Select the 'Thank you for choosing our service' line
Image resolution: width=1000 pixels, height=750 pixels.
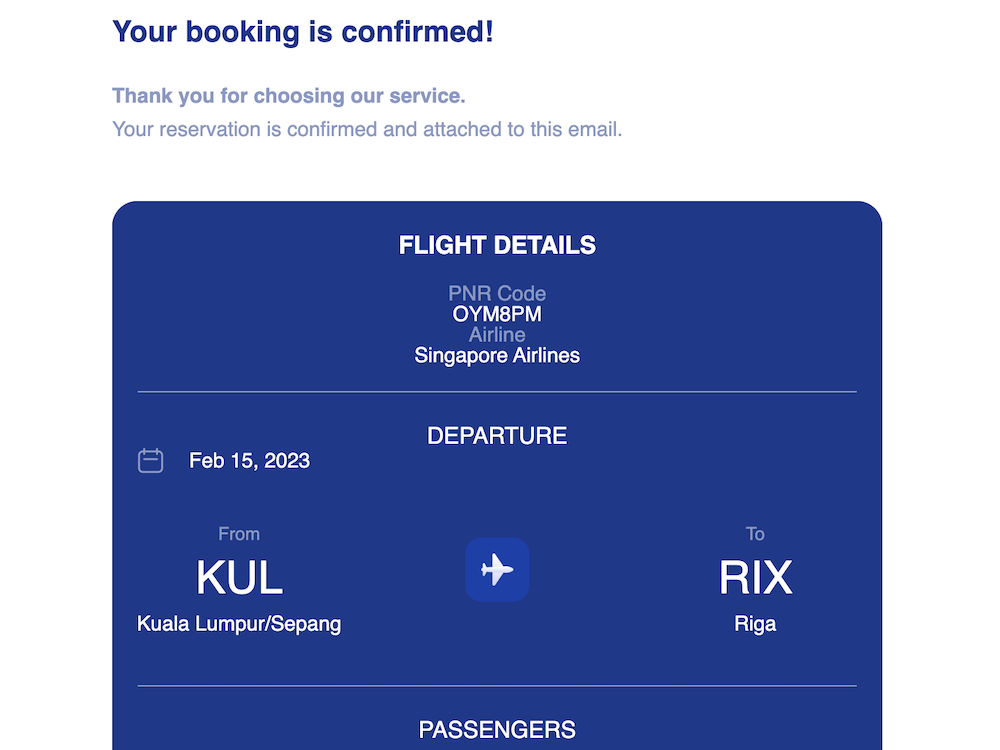[x=289, y=96]
